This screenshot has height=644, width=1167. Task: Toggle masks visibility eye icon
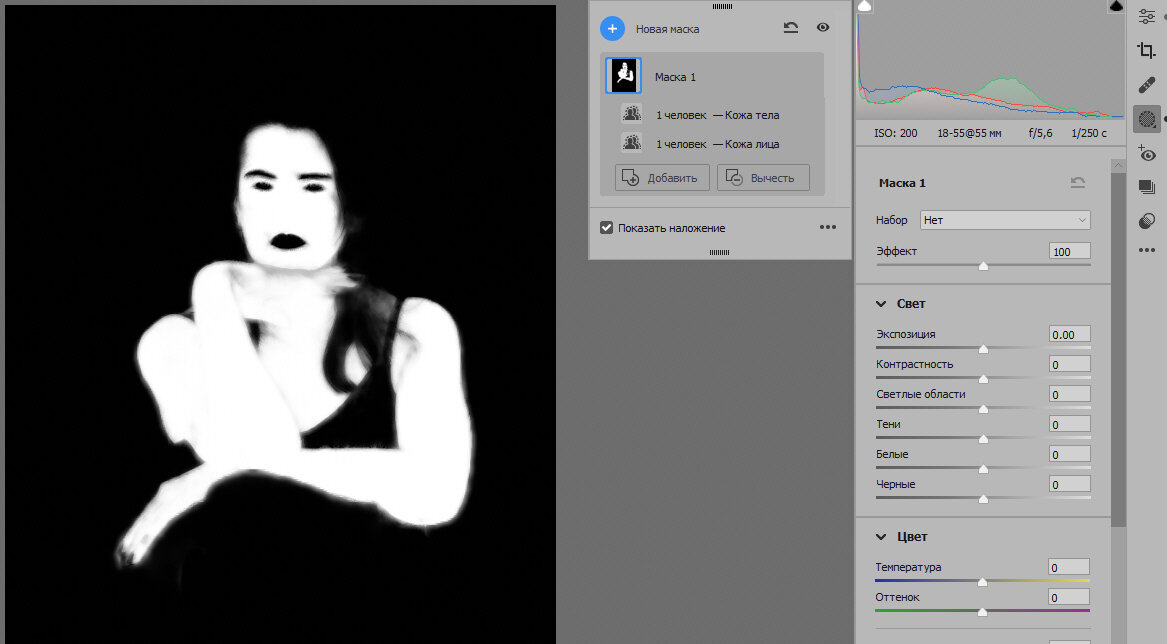pyautogui.click(x=823, y=28)
